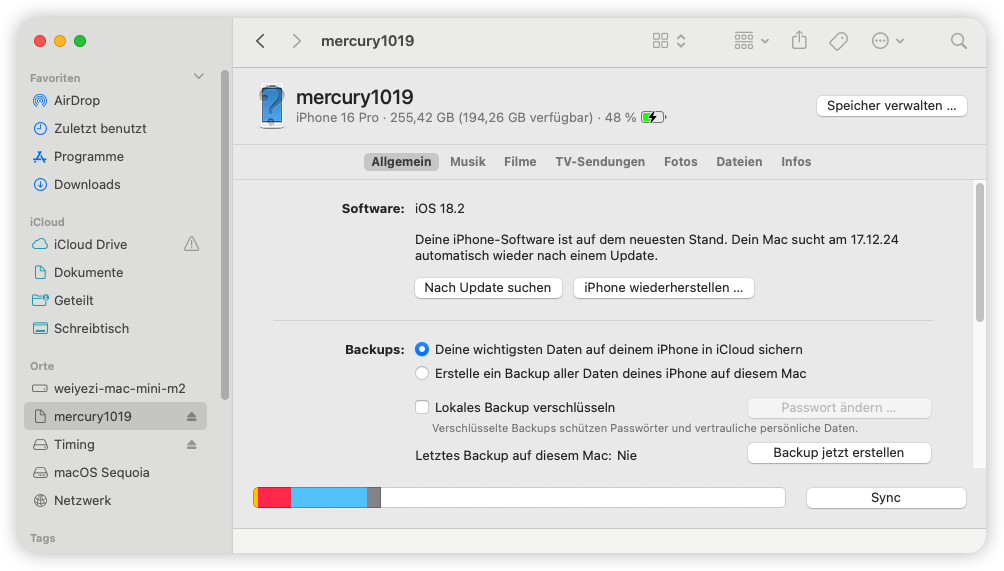
Task: Open the more actions ellipsis menu
Action: point(887,41)
